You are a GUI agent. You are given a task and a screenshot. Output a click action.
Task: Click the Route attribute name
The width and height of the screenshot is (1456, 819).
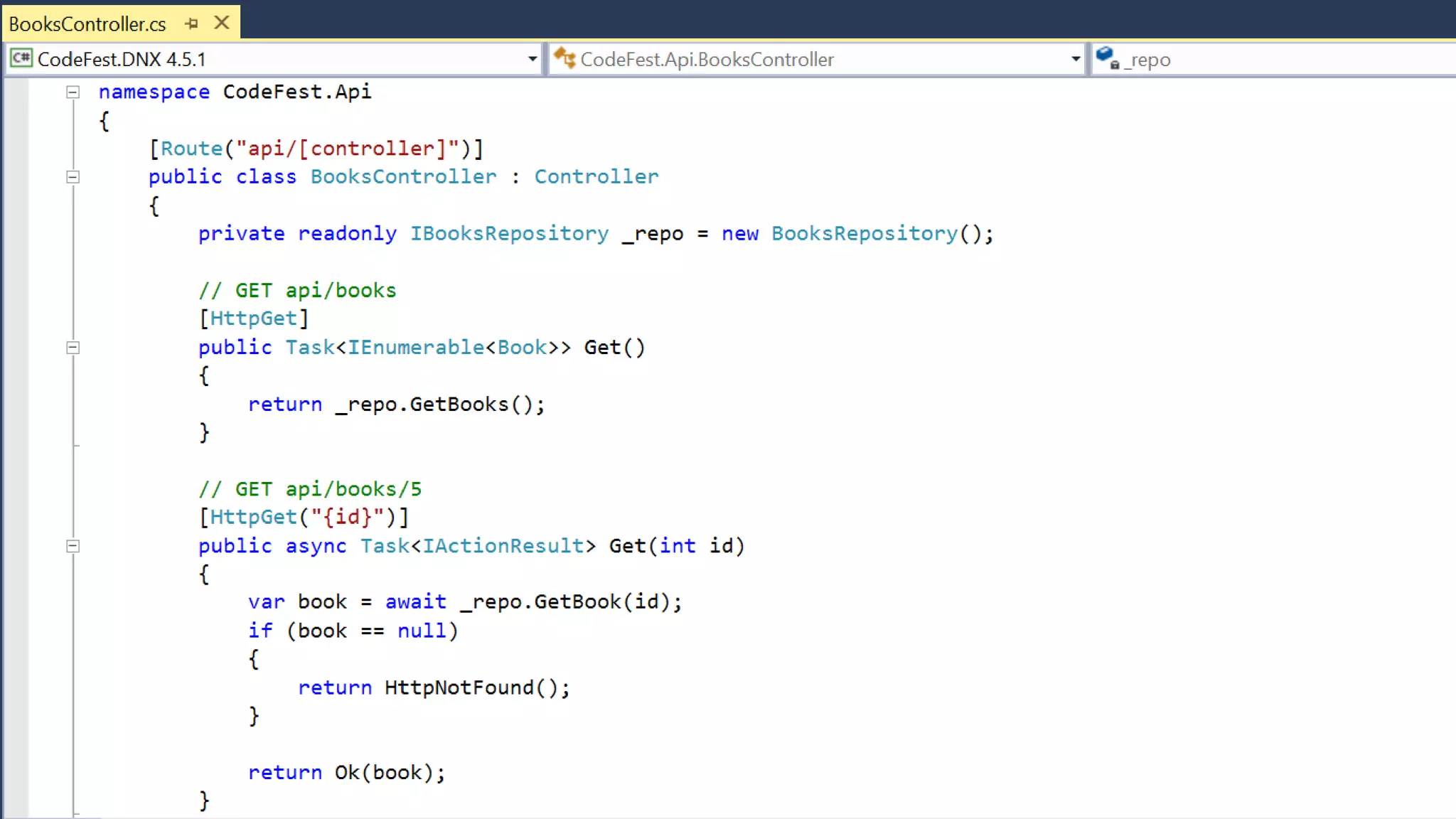[191, 149]
